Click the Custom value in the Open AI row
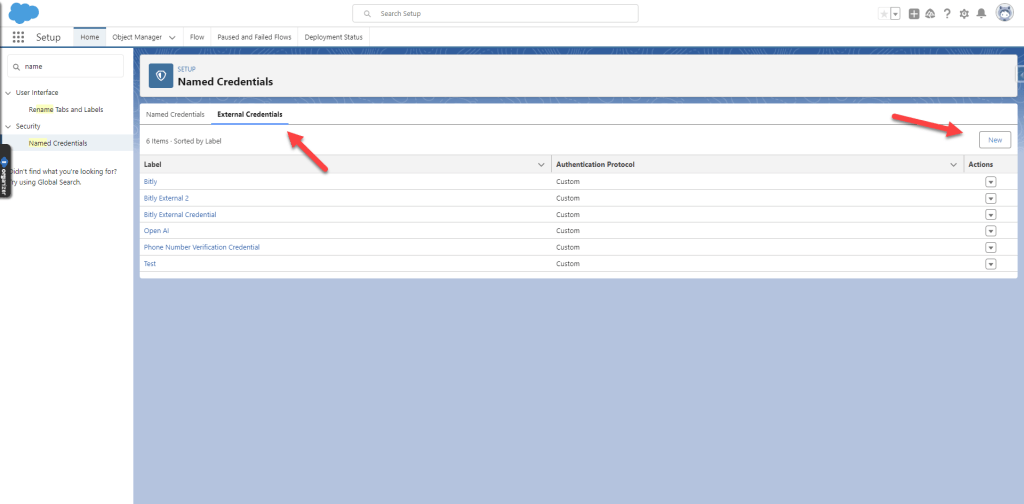The width and height of the screenshot is (1024, 504). pyautogui.click(x=568, y=231)
